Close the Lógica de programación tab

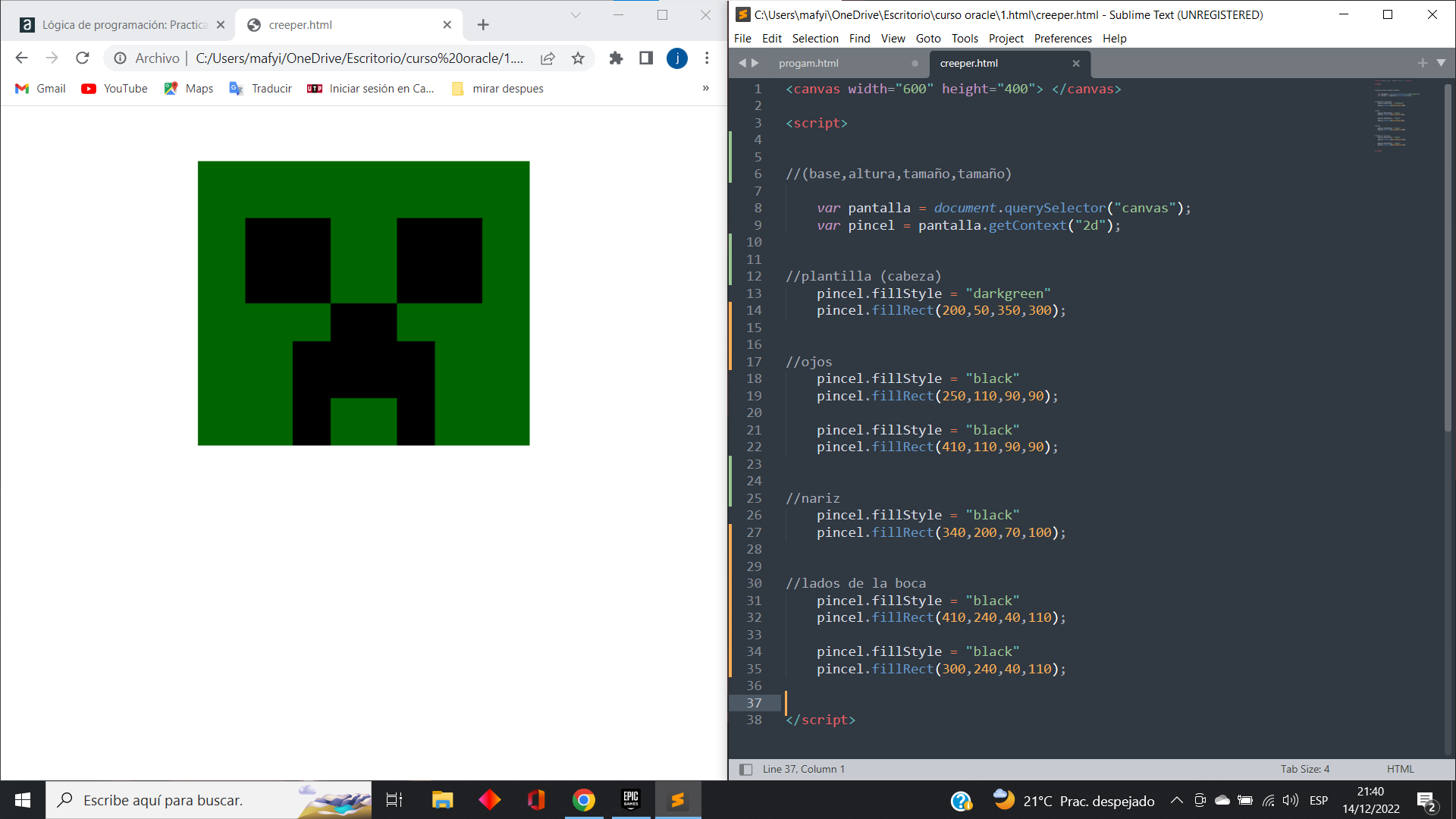tap(221, 25)
